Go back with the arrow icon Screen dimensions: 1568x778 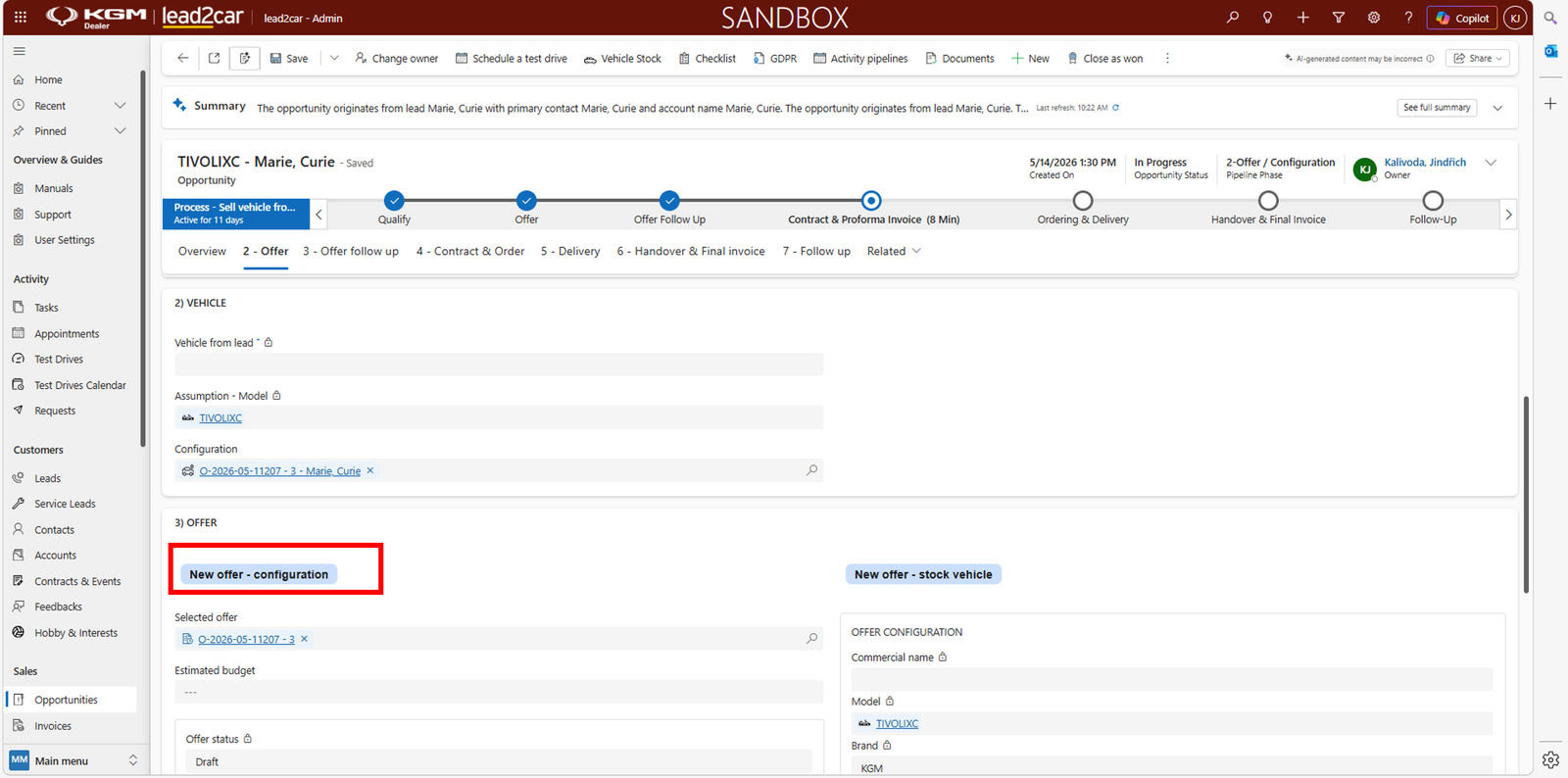pyautogui.click(x=183, y=58)
